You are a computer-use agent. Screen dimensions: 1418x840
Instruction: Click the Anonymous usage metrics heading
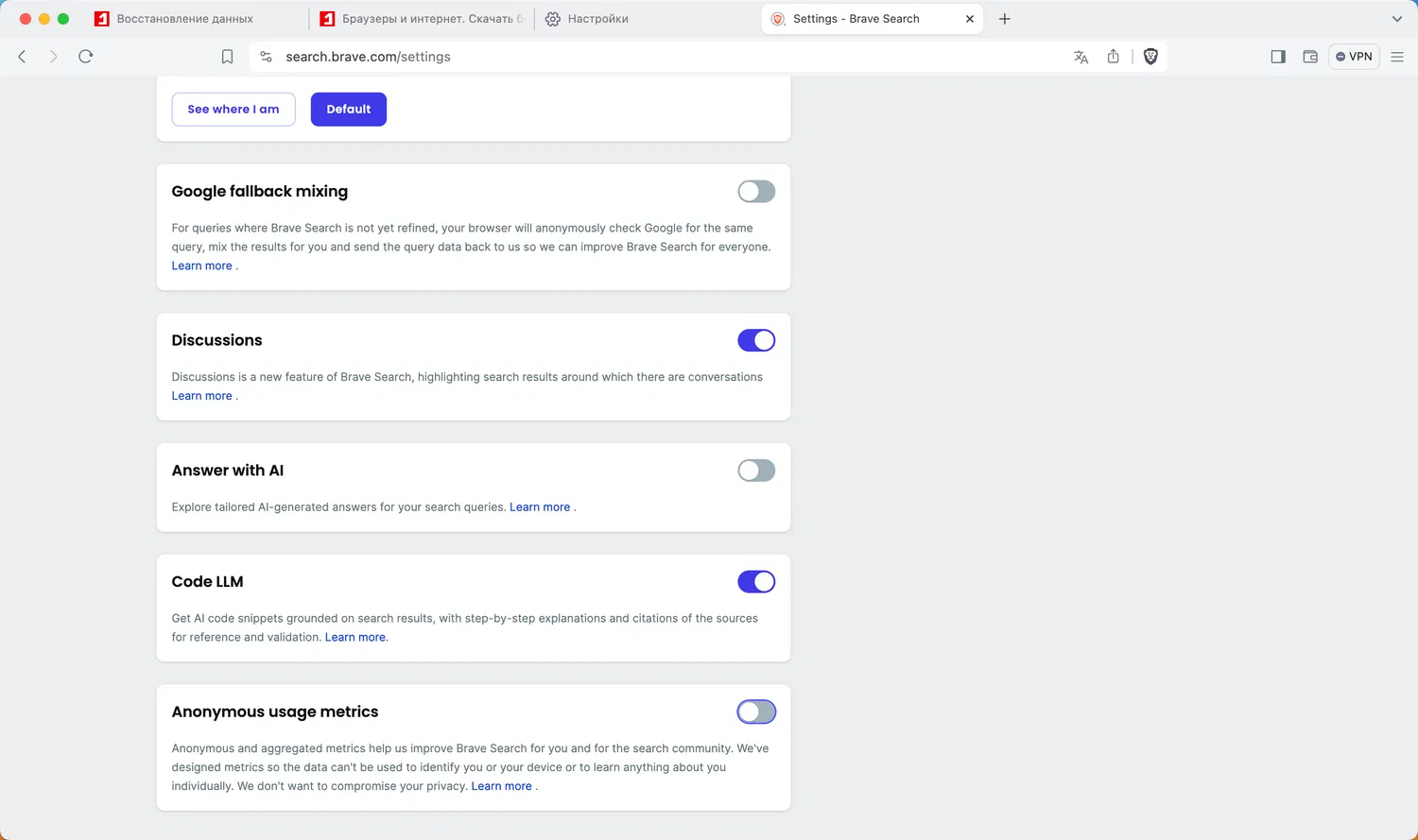275,712
